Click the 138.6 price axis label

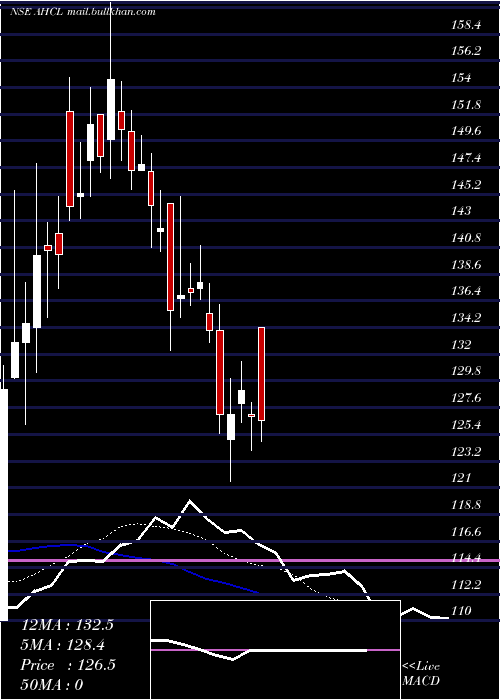467,264
